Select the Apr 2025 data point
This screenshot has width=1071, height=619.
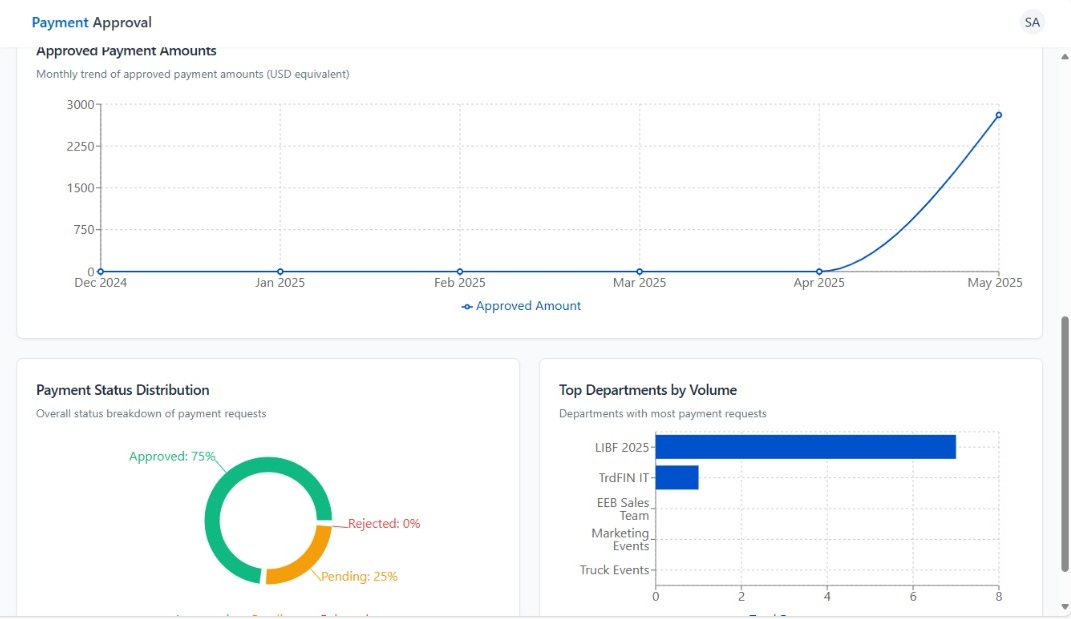(819, 271)
